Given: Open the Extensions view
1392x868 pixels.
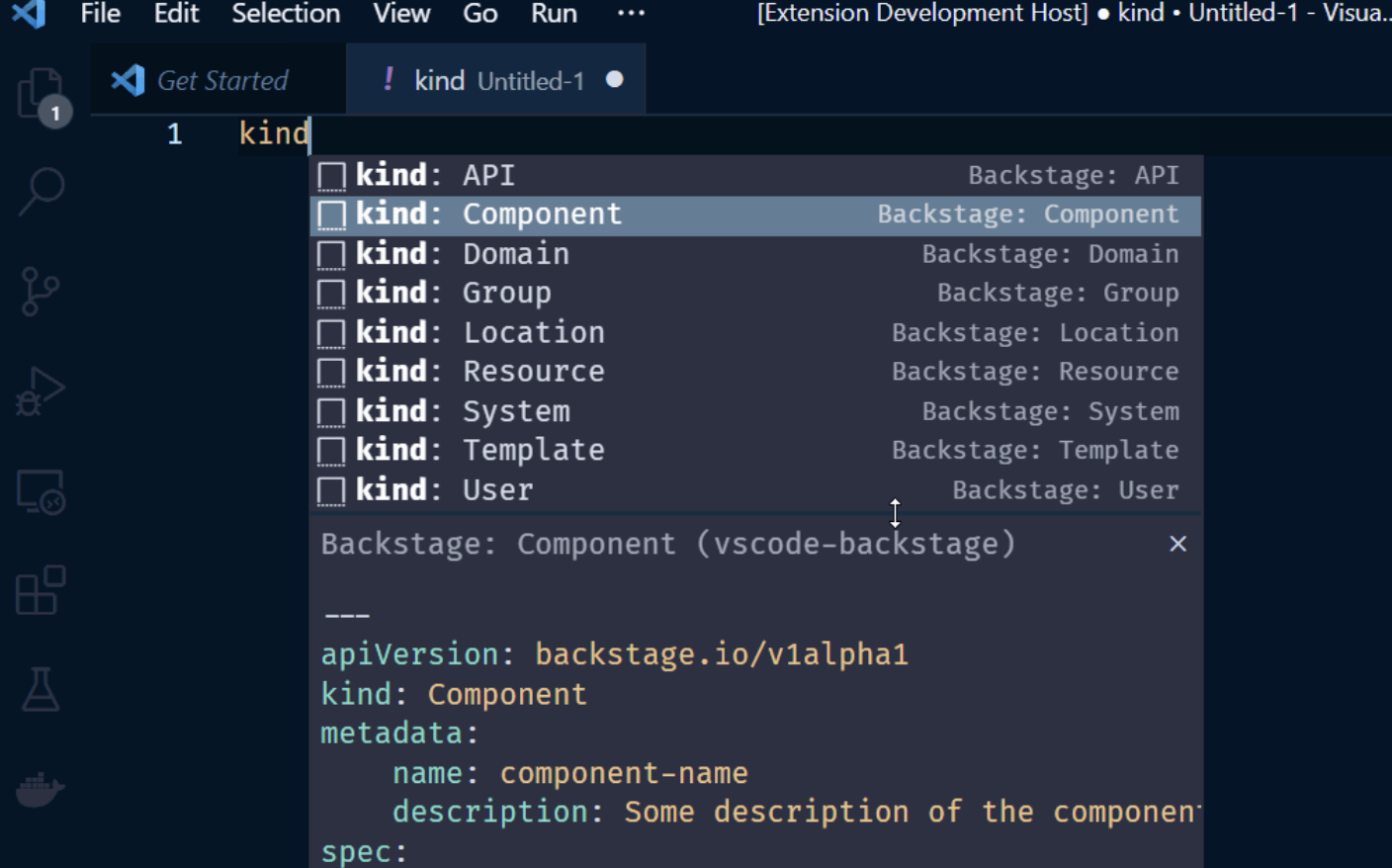Looking at the screenshot, I should click(x=41, y=590).
